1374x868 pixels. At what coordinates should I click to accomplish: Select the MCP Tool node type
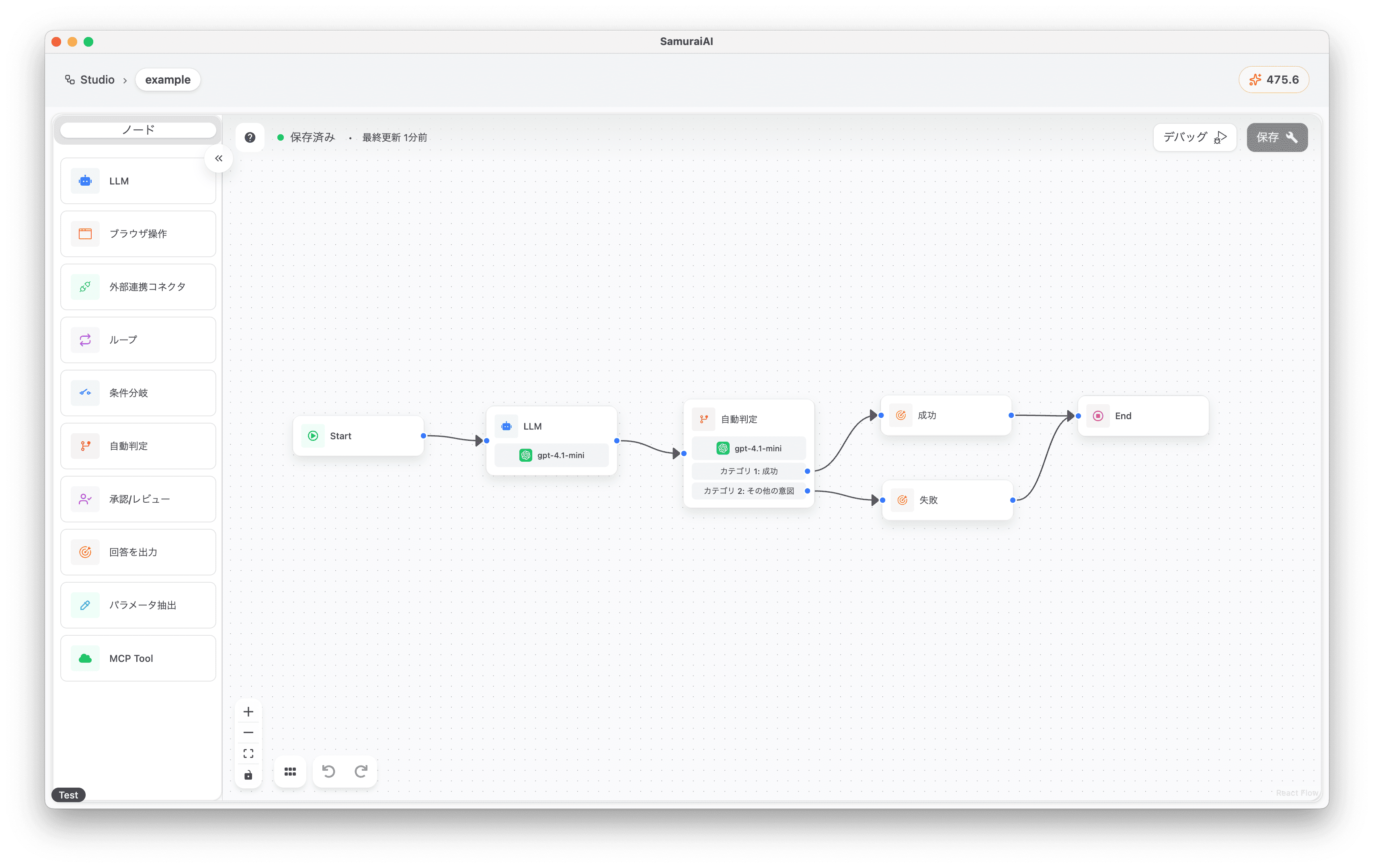138,658
